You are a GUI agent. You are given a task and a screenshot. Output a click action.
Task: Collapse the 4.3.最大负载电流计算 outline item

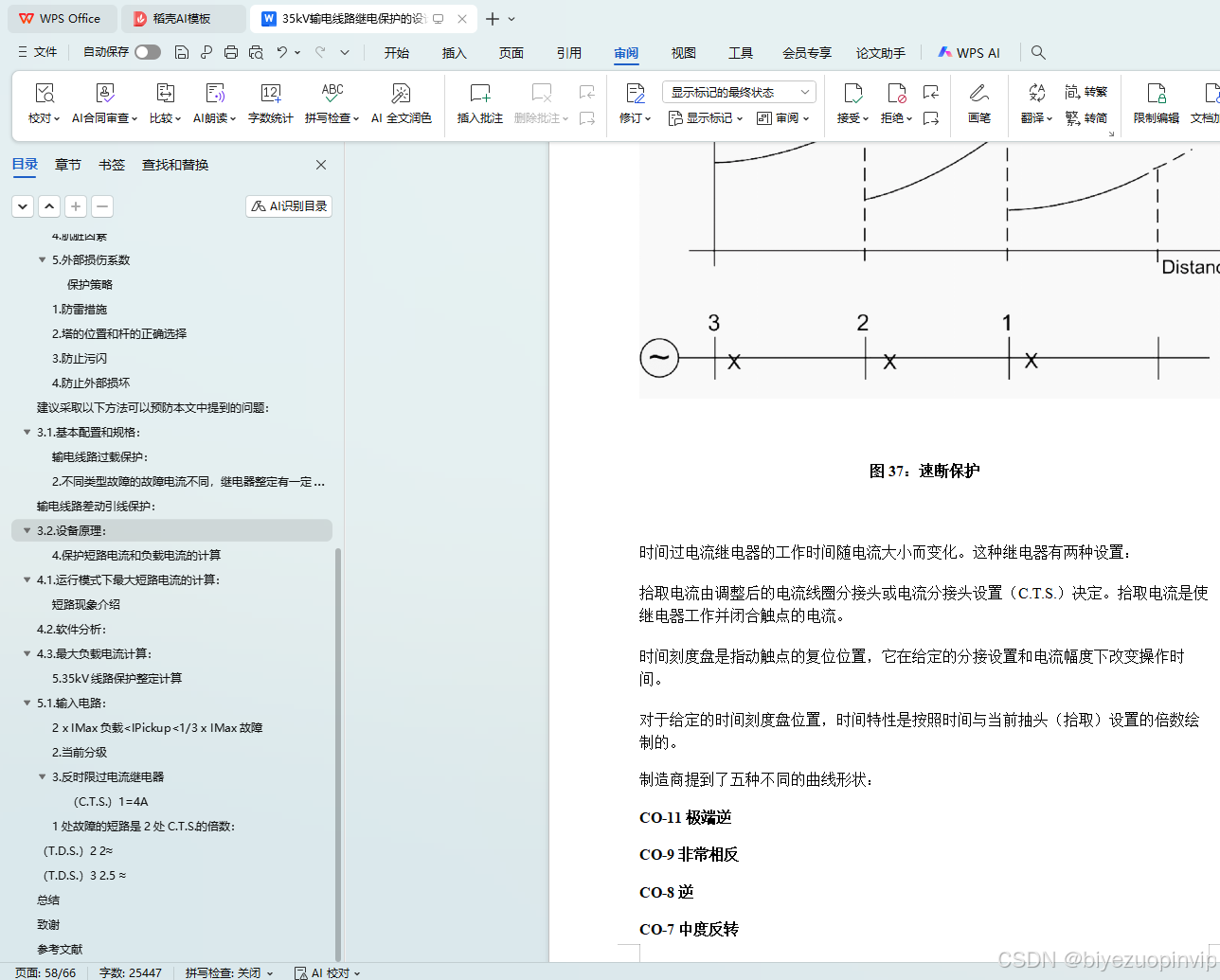pos(27,653)
